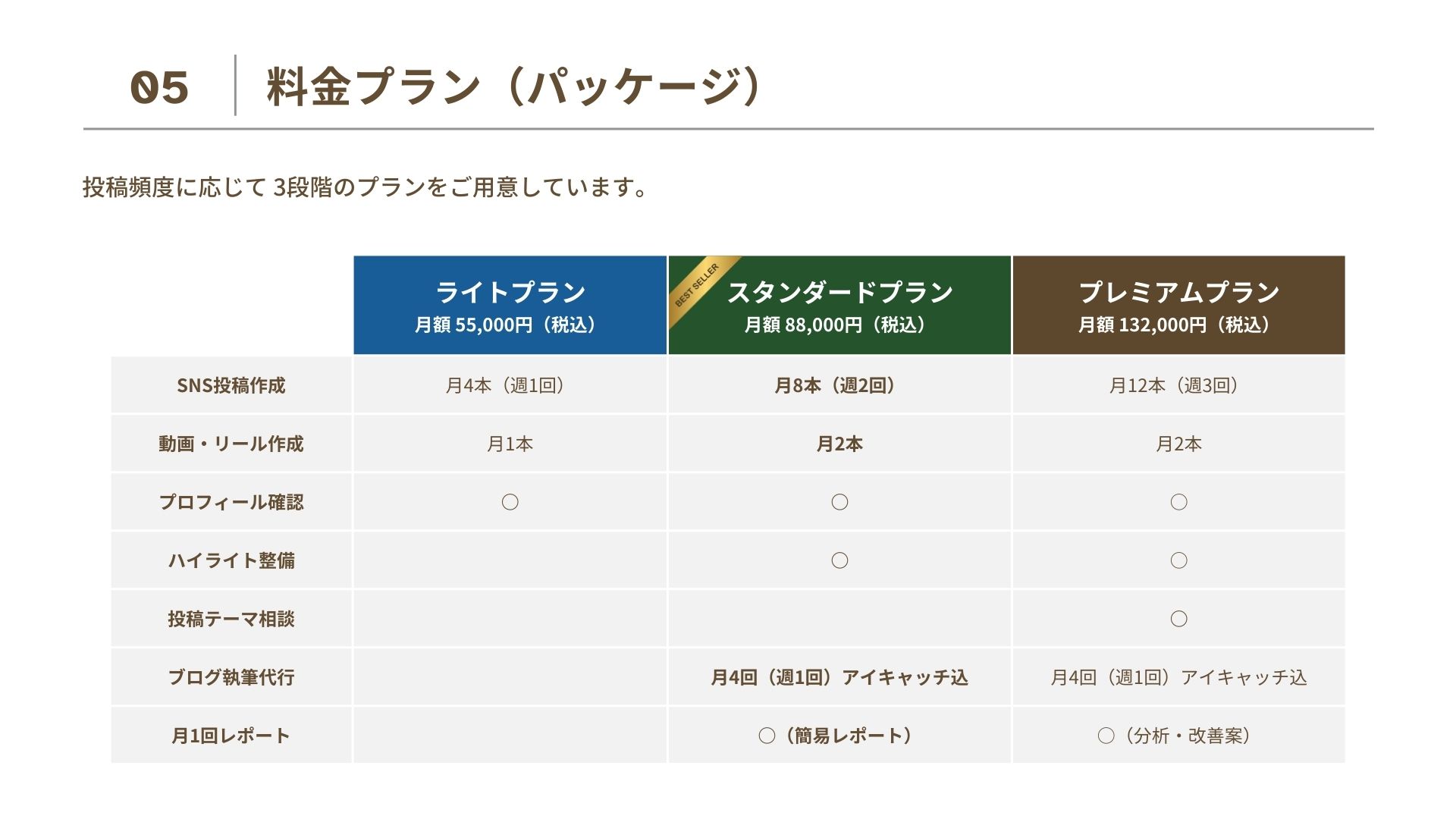Click the 月12本（週3回） cell
This screenshot has height=819, width=1456.
[x=1178, y=385]
